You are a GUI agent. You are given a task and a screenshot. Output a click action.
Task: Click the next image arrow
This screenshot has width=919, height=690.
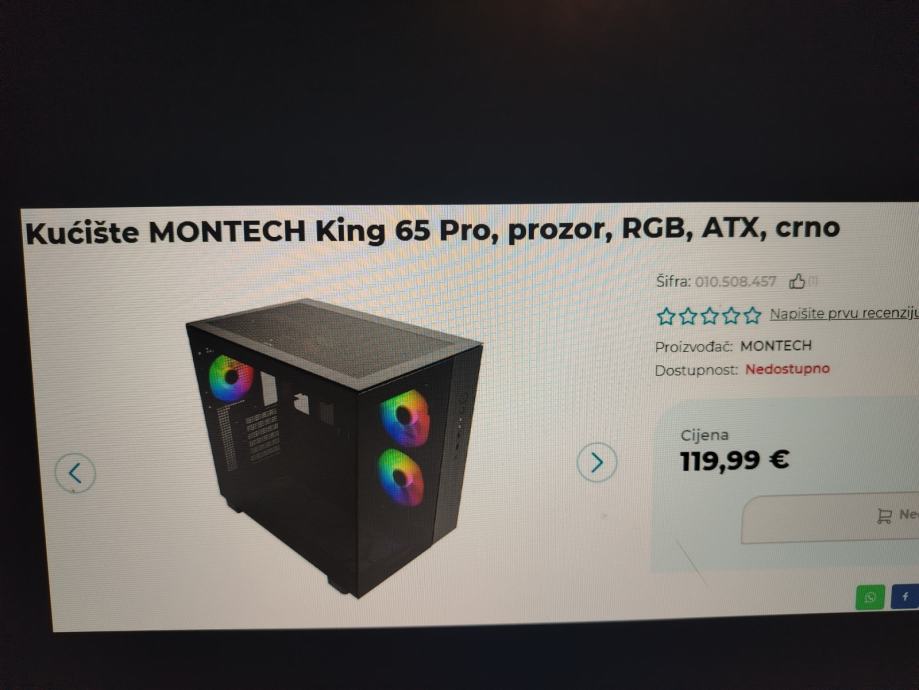[x=597, y=462]
